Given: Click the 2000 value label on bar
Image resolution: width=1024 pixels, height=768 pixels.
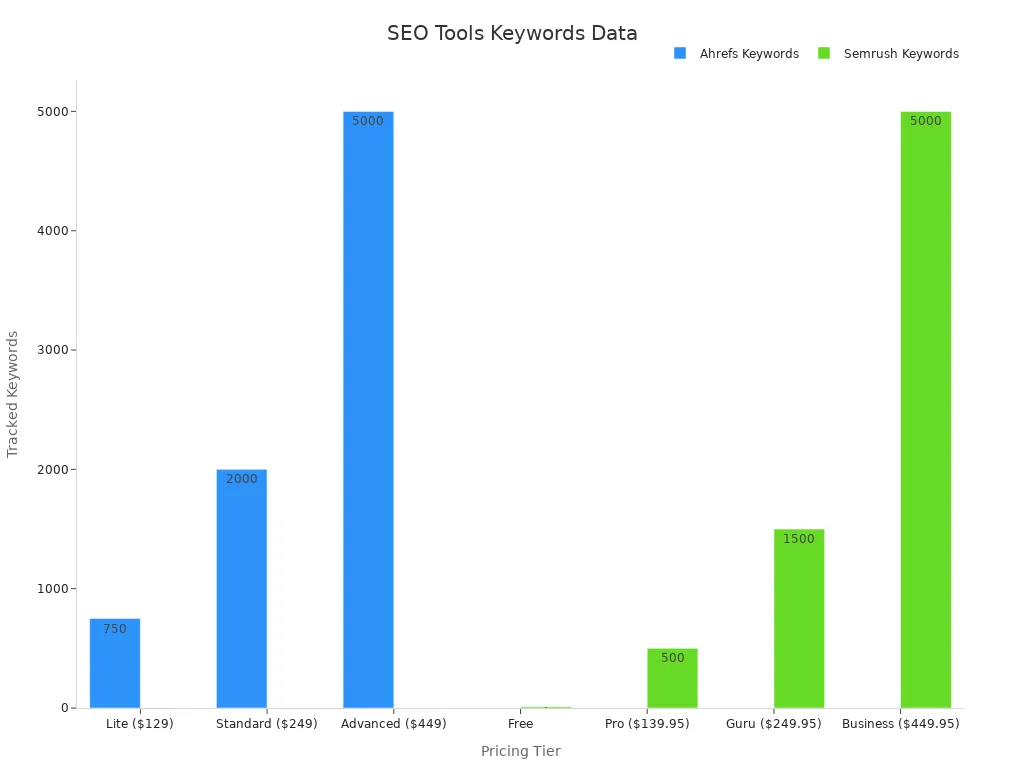Looking at the screenshot, I should pos(242,479).
